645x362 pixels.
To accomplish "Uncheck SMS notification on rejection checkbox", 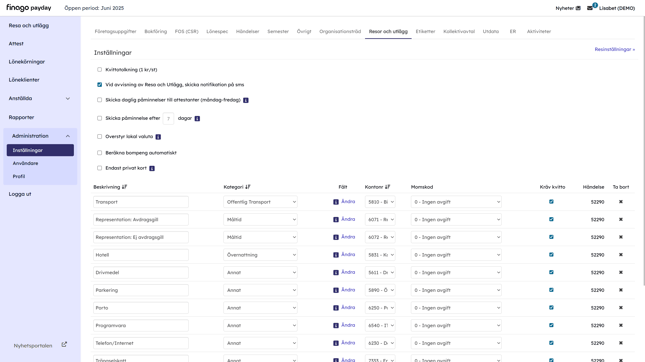I will pyautogui.click(x=99, y=84).
